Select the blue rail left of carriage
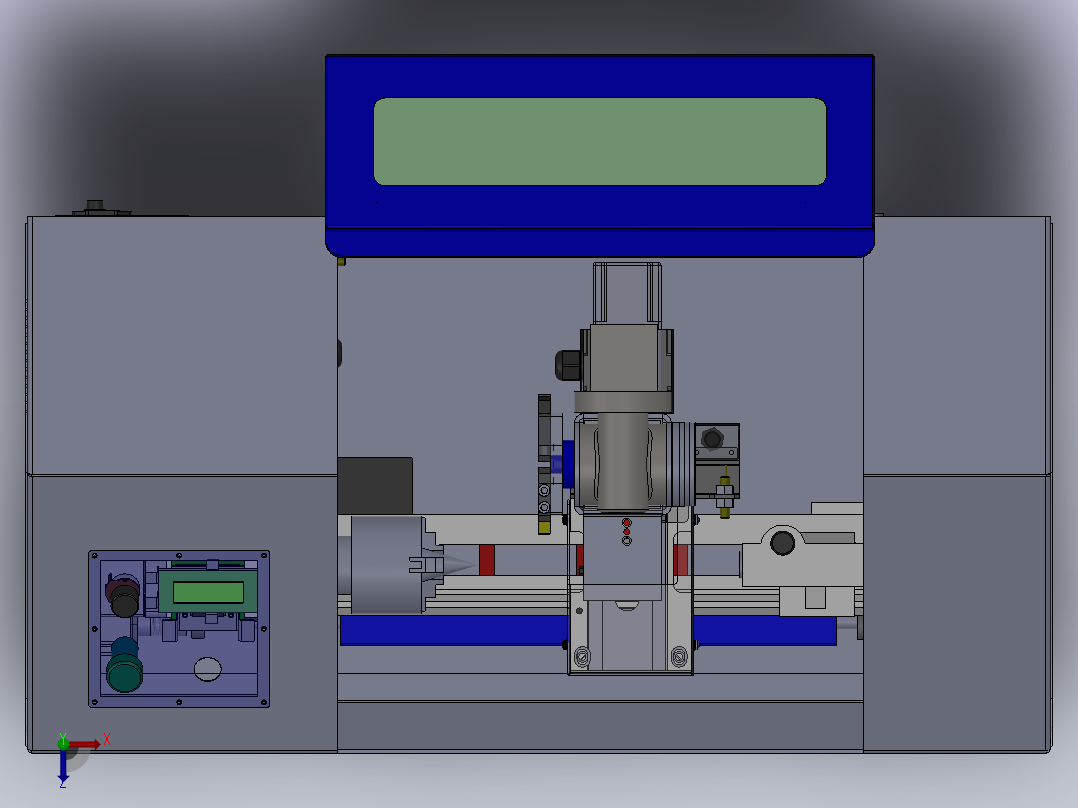The image size is (1078, 808). 454,631
